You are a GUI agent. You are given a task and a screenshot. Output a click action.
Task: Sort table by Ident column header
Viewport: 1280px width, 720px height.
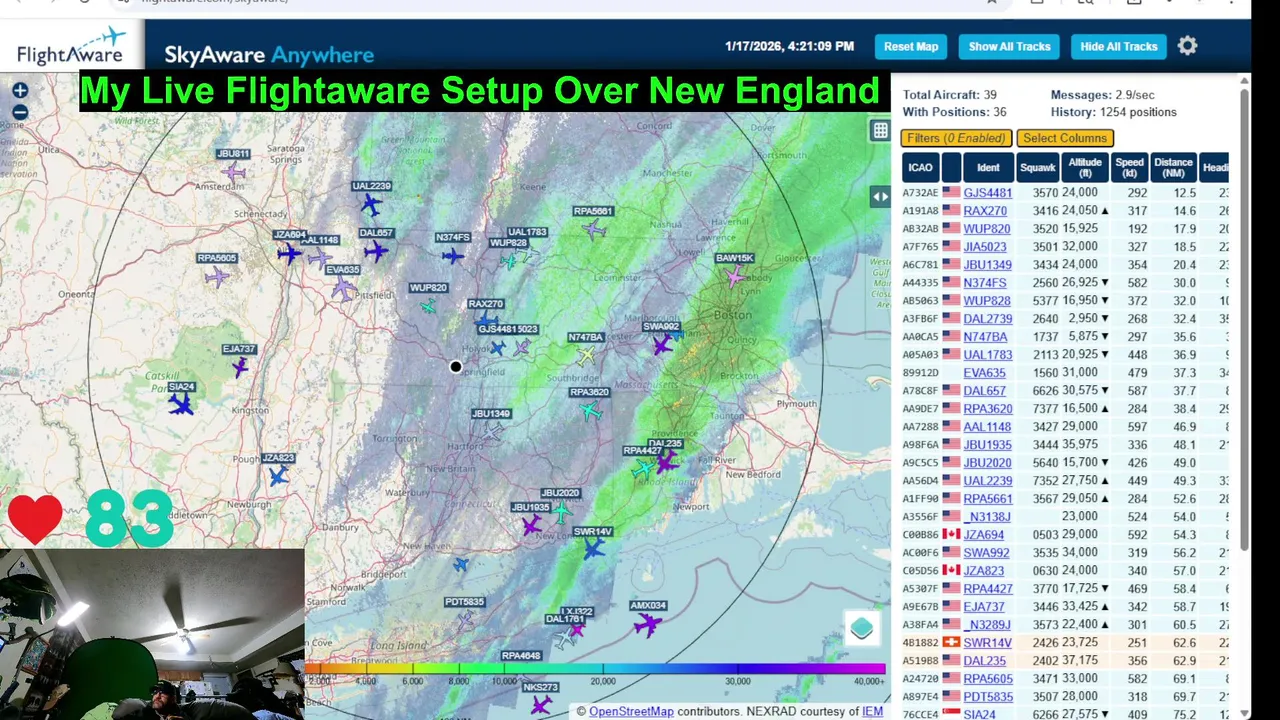988,167
